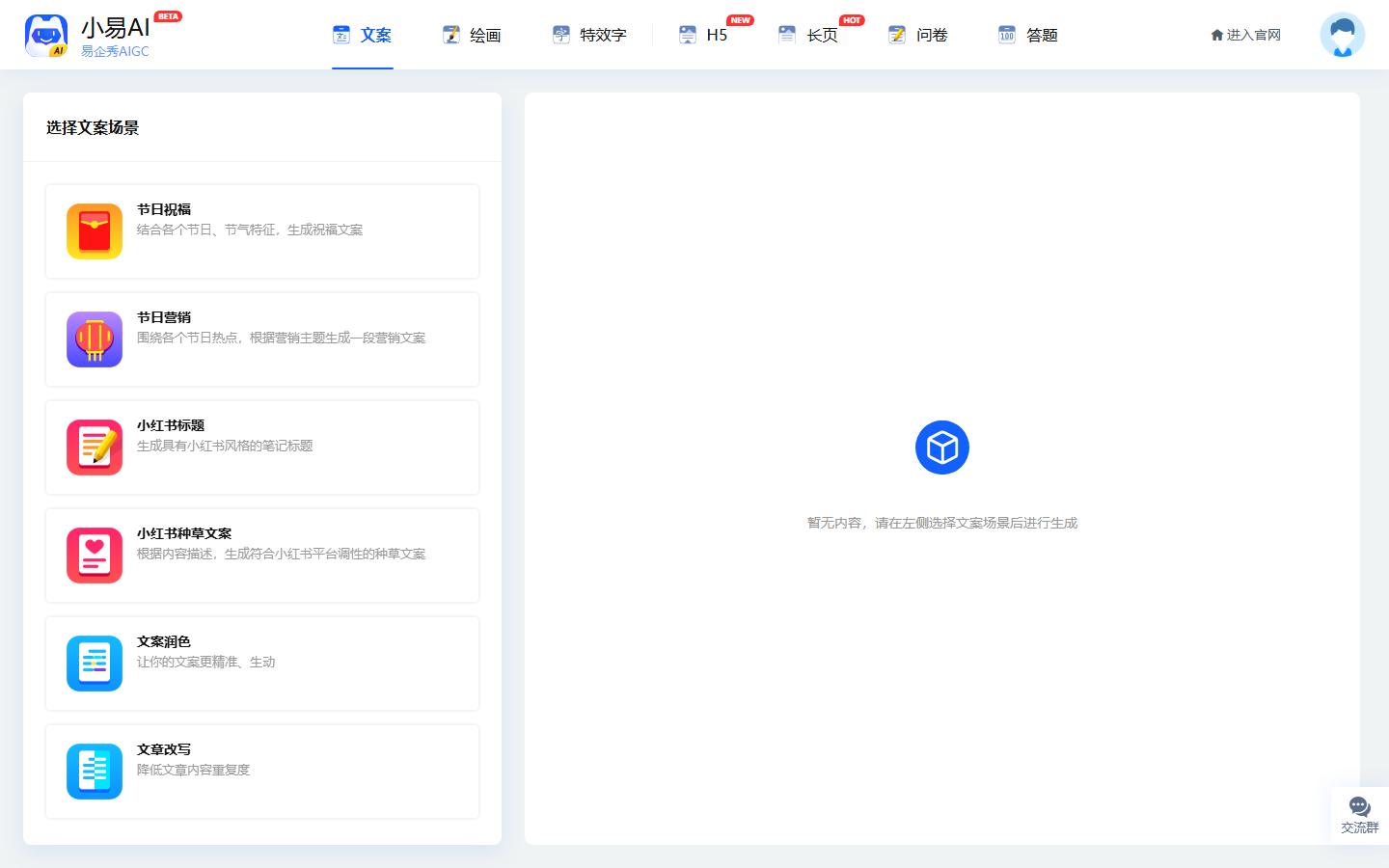Click the 小红书标题 pencil note icon
Screen dimensions: 1389x868
(95, 448)
